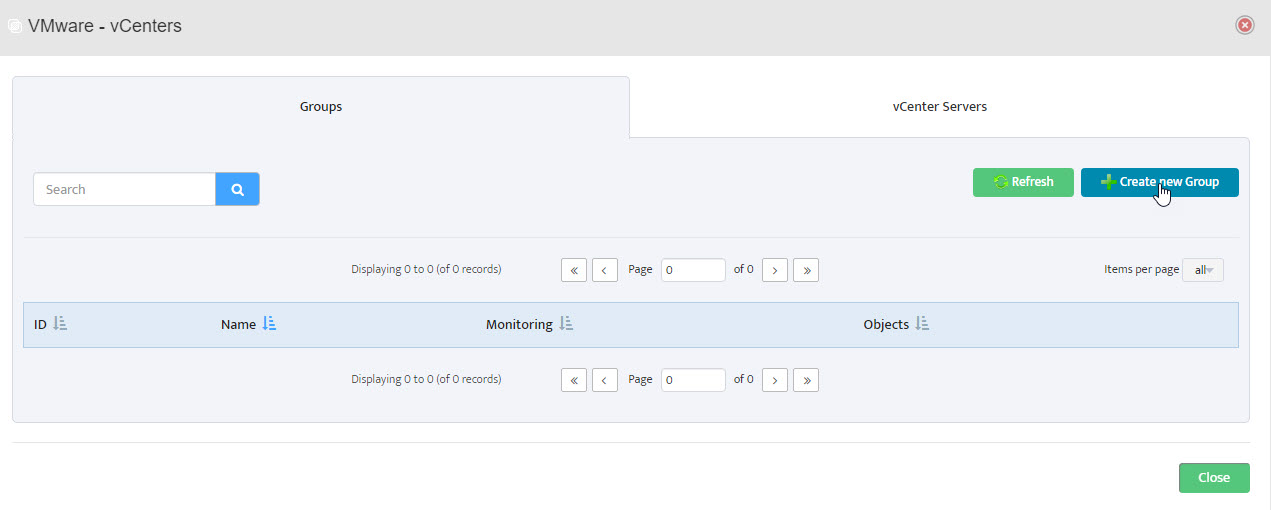
Task: Sort groups by Name column icon
Action: [x=269, y=324]
